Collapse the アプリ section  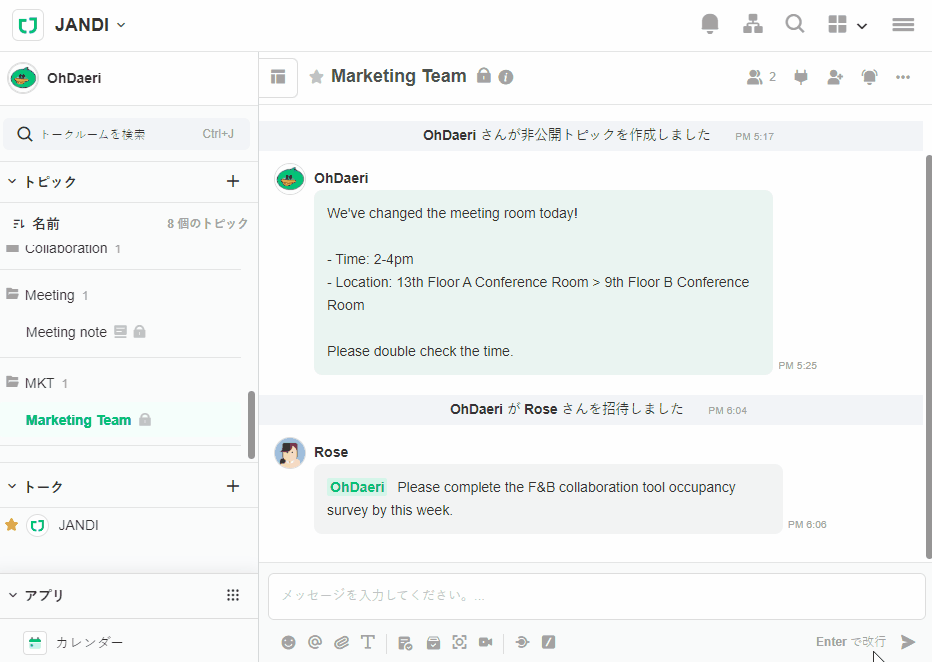pos(12,595)
